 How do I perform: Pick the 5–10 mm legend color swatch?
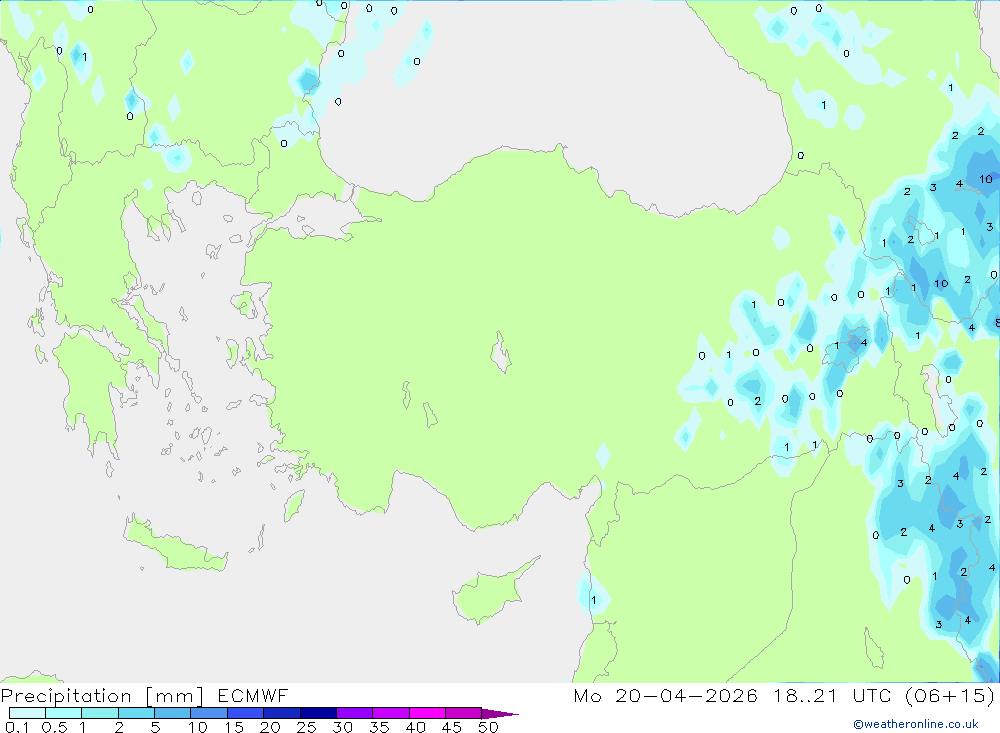172,713
